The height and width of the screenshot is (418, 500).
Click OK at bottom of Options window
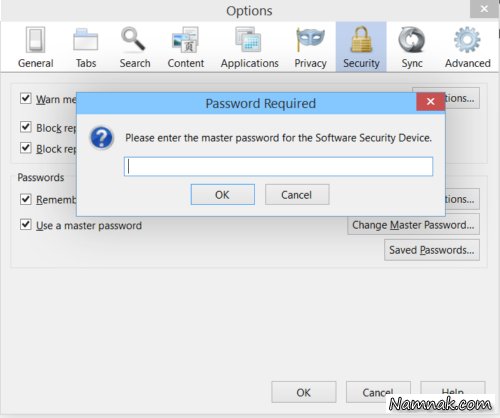coord(304,392)
